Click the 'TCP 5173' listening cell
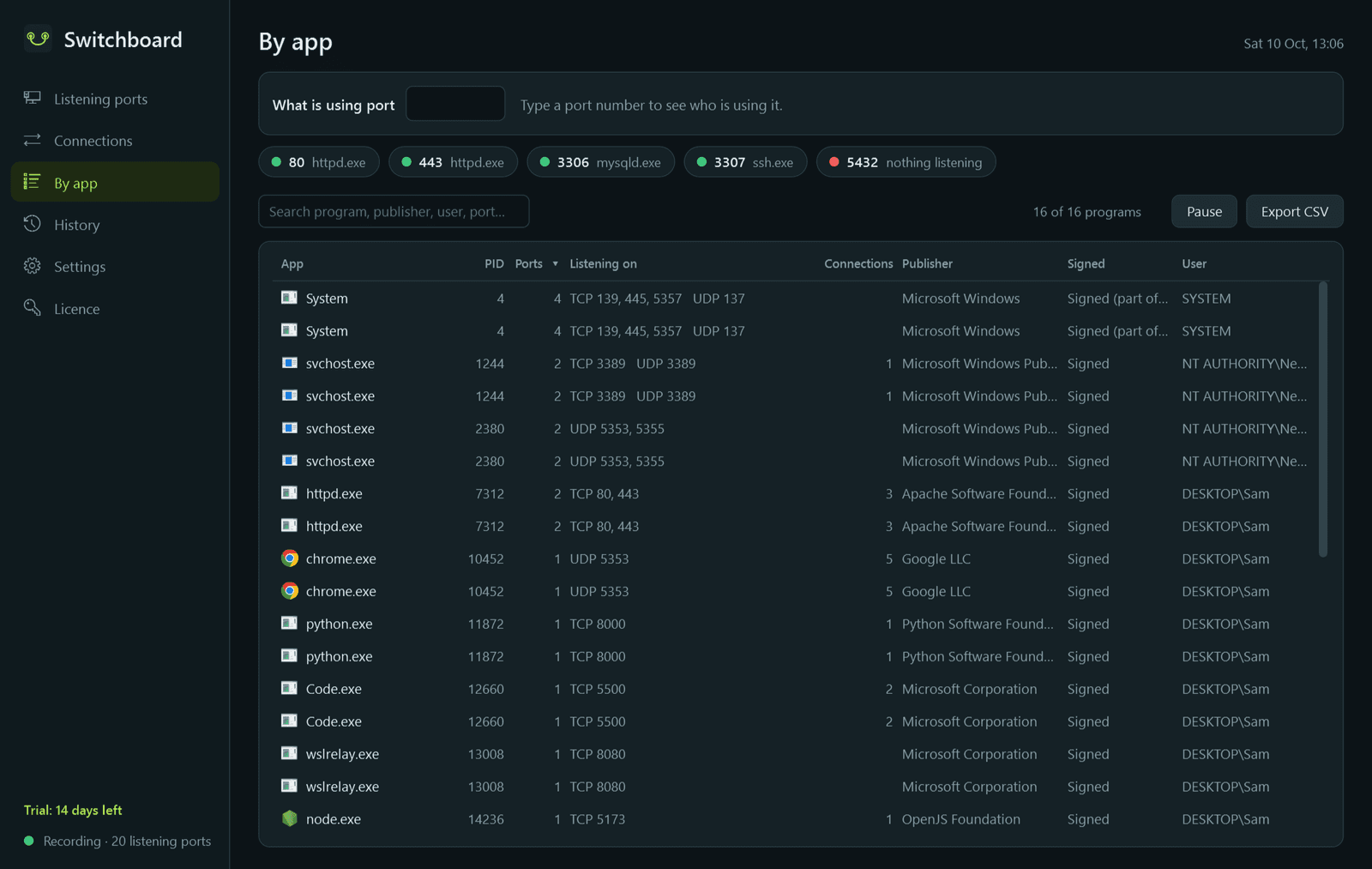This screenshot has width=1372, height=869. pyautogui.click(x=598, y=819)
